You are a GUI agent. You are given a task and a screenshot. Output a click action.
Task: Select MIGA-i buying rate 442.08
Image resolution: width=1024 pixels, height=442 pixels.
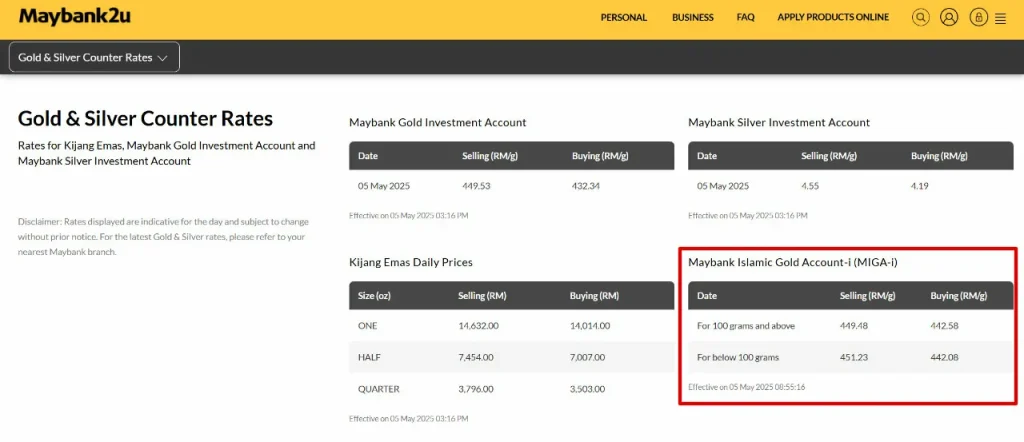(x=944, y=357)
